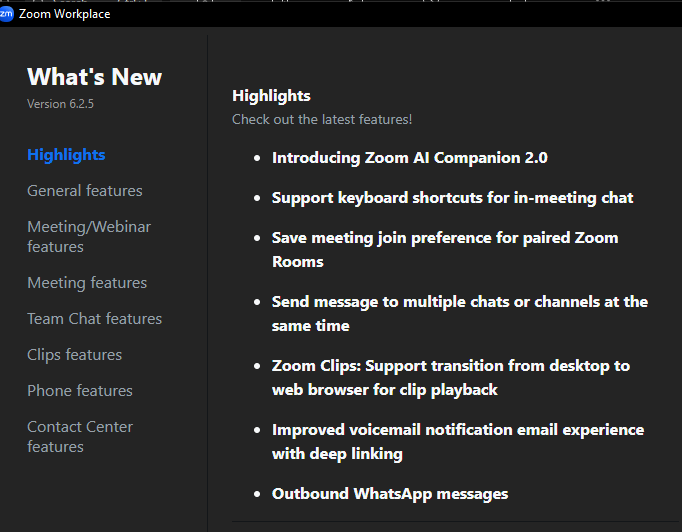This screenshot has width=682, height=532.
Task: Select Send message to multiple chats item
Action: (x=459, y=314)
